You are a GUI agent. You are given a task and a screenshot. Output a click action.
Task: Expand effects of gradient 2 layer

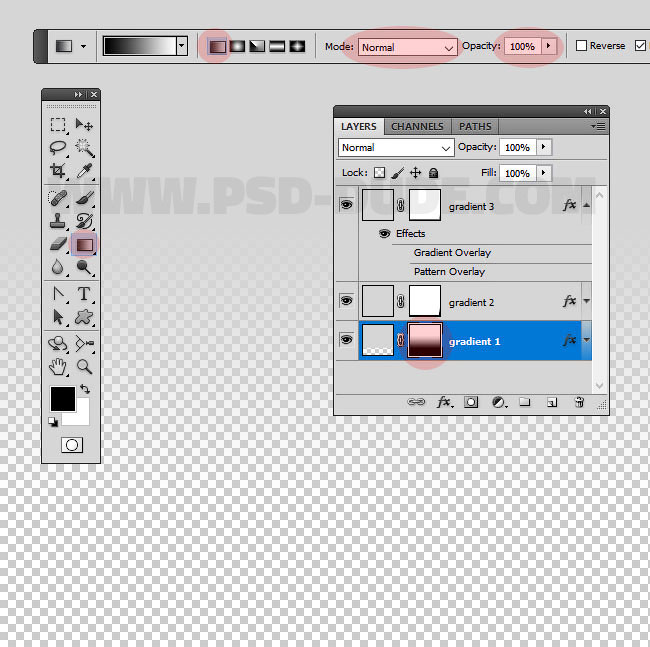pos(587,301)
